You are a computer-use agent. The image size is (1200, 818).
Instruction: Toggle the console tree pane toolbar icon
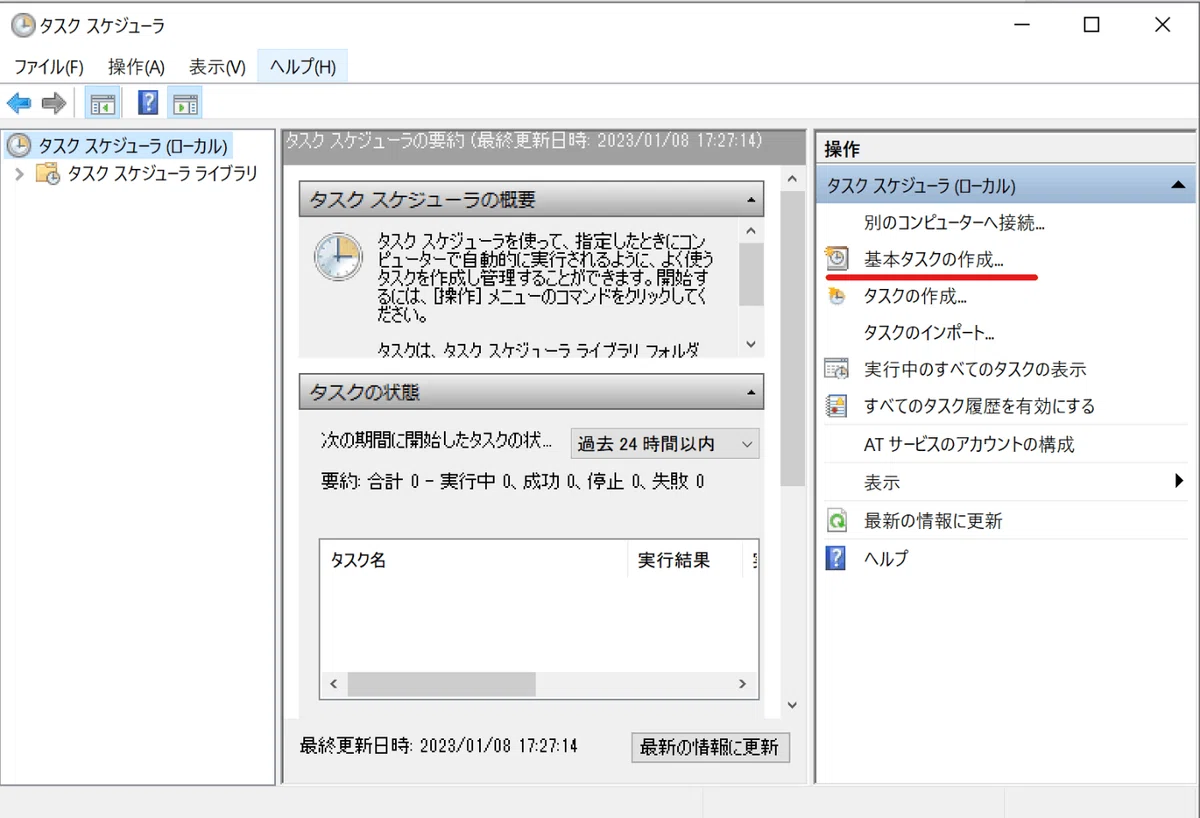(102, 102)
